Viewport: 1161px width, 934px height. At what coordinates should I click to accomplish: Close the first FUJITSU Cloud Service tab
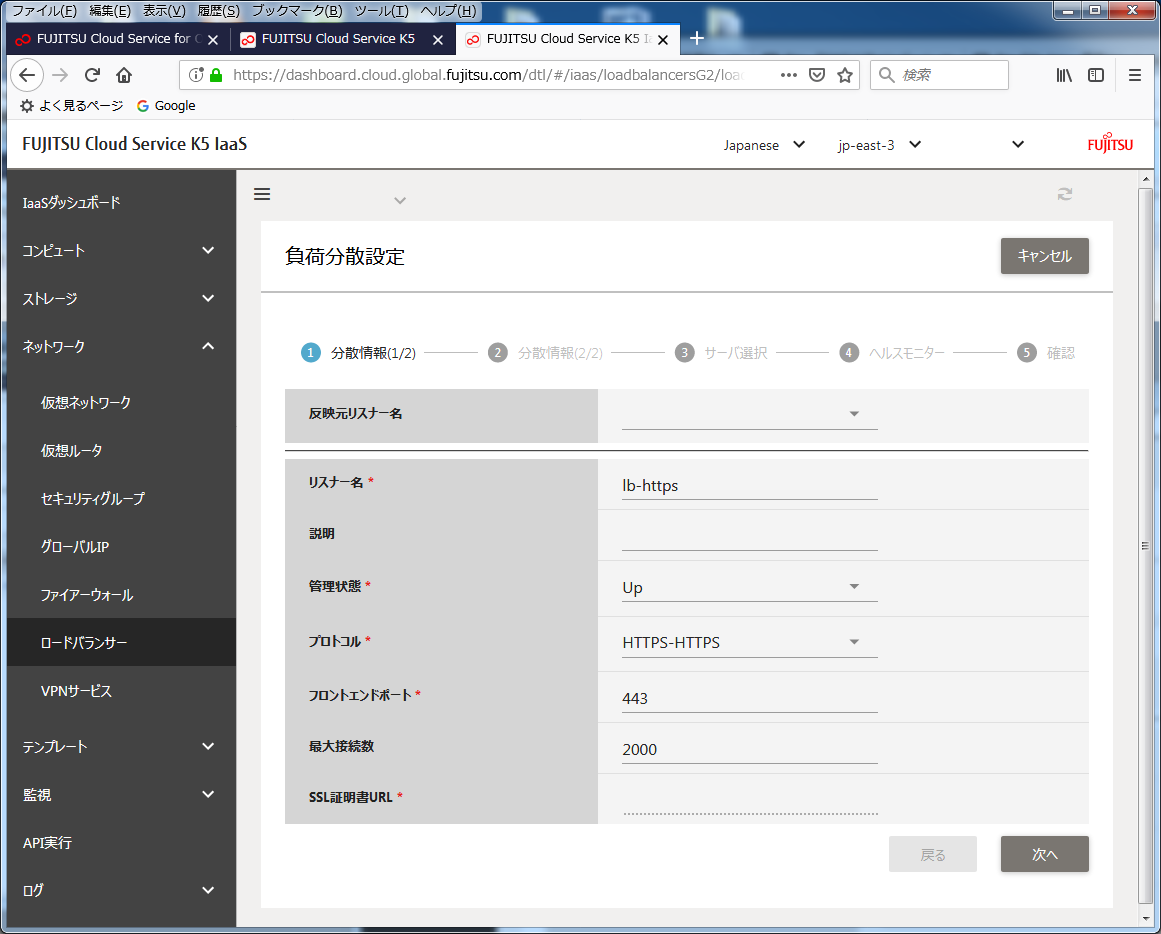coord(213,40)
